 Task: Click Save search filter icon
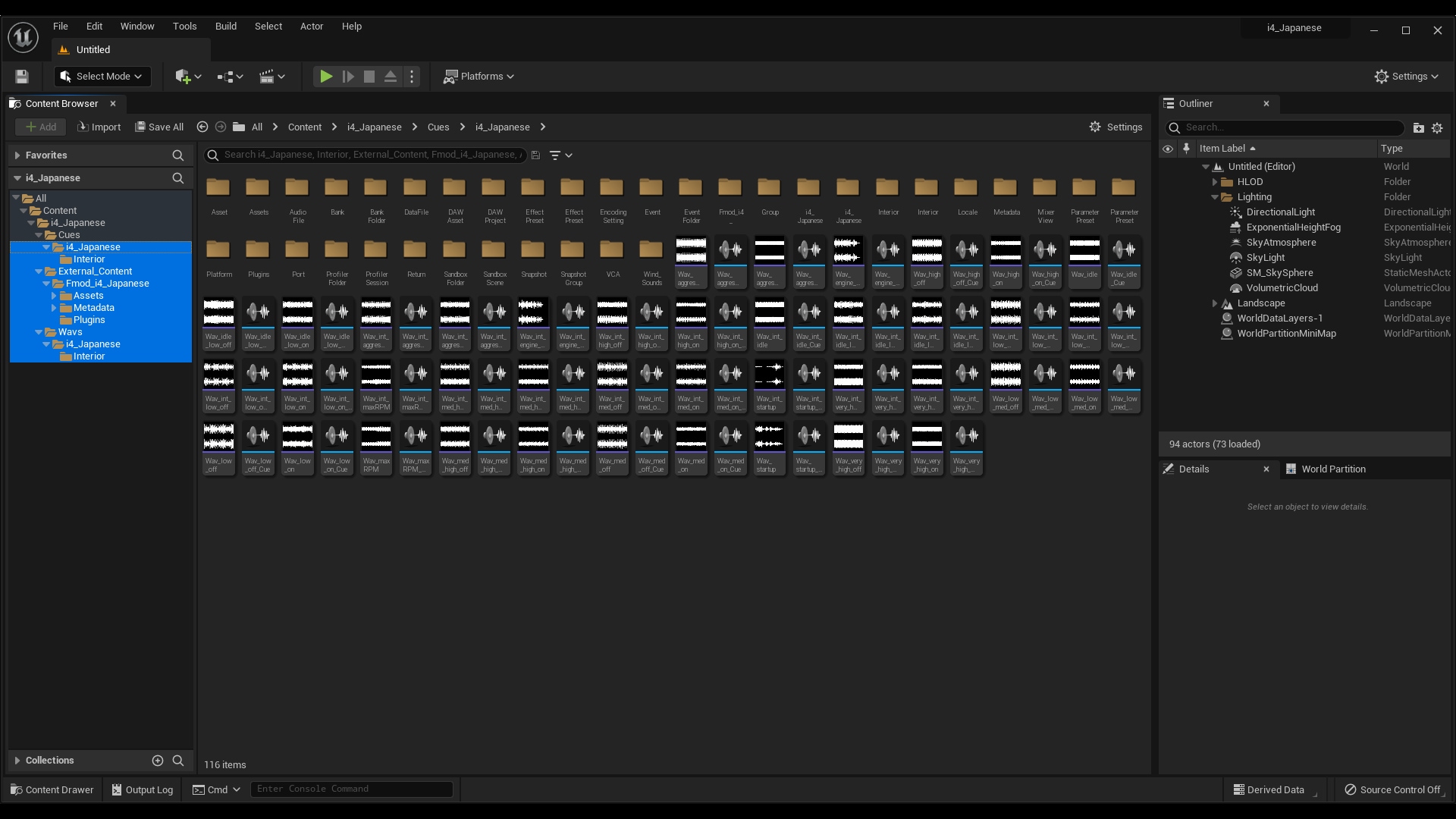point(535,155)
